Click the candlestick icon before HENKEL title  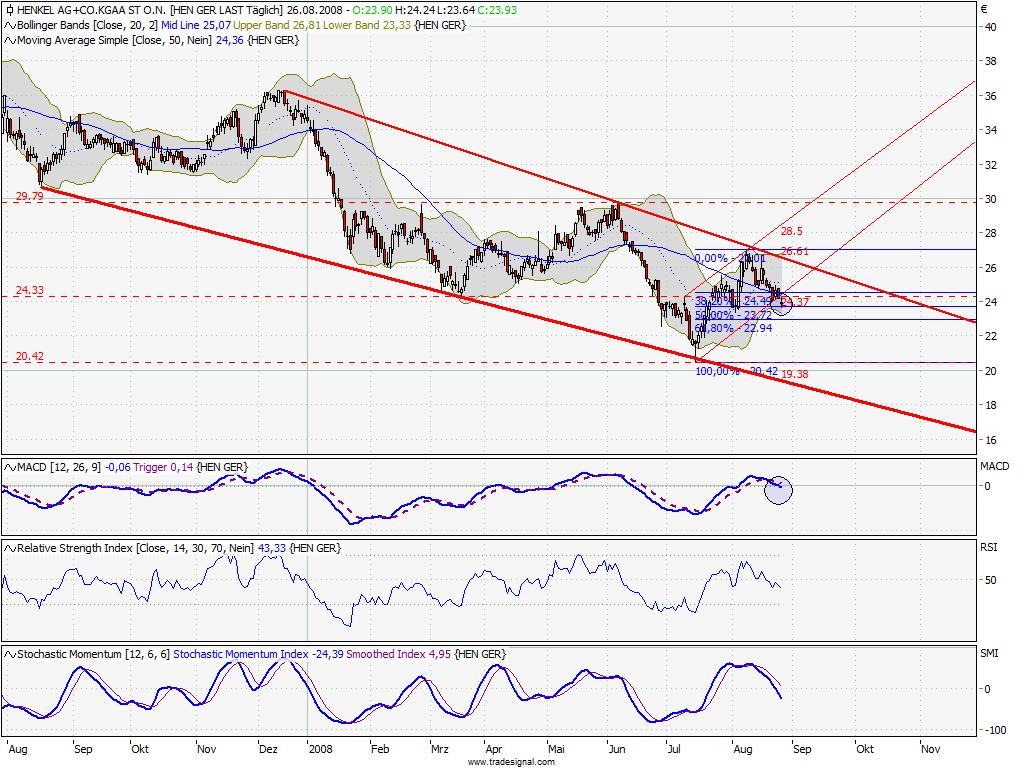point(9,10)
